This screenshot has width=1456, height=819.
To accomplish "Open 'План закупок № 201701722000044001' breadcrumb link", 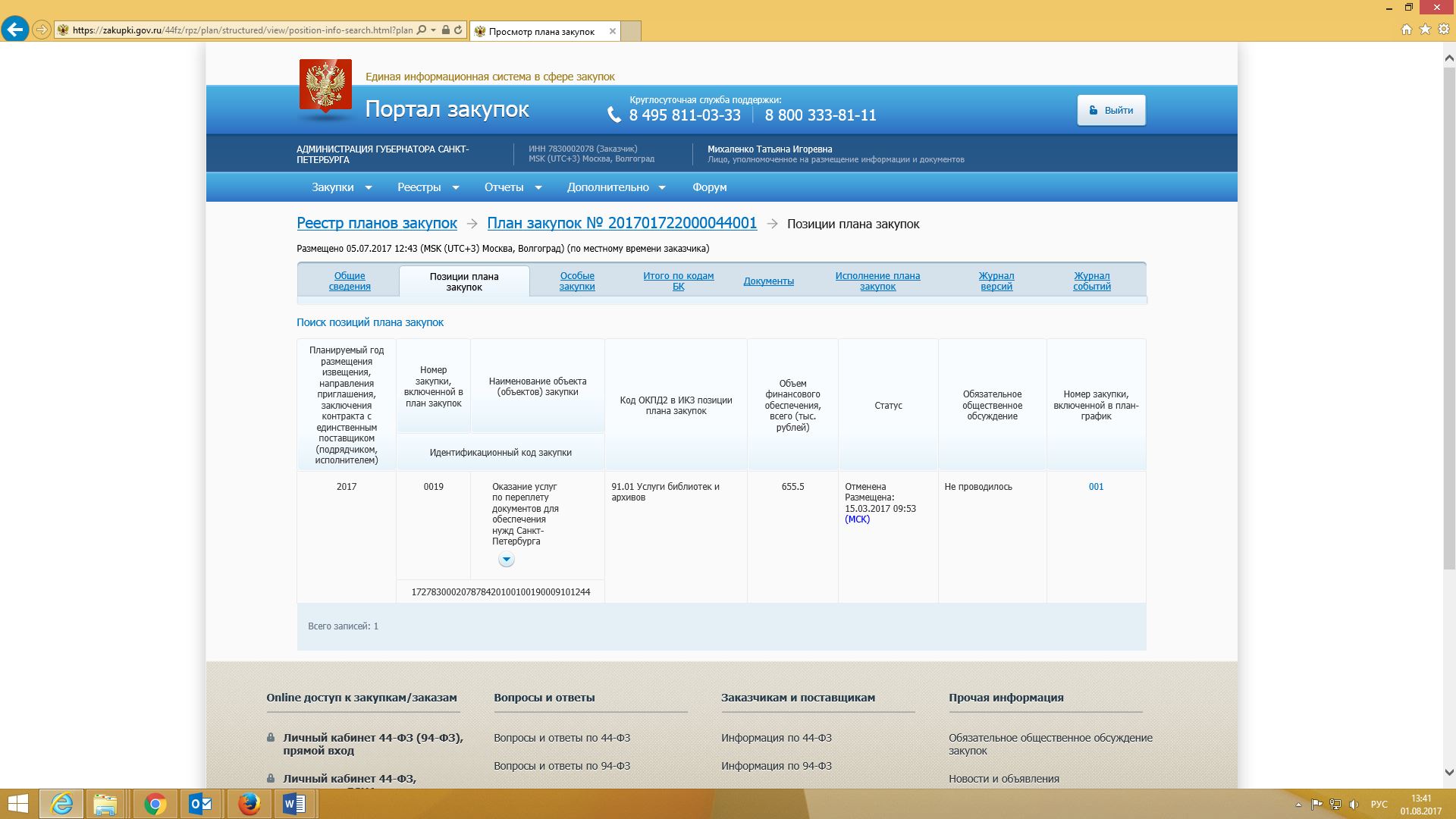I will (x=622, y=223).
